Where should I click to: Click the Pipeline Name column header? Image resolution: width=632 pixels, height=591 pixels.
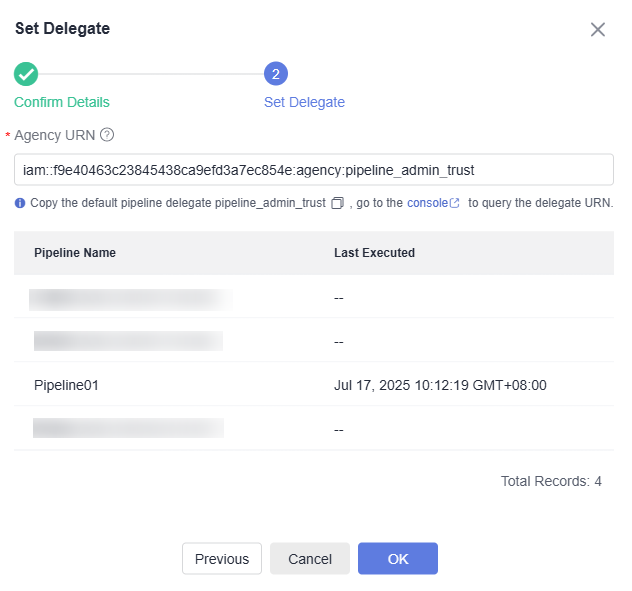click(75, 253)
